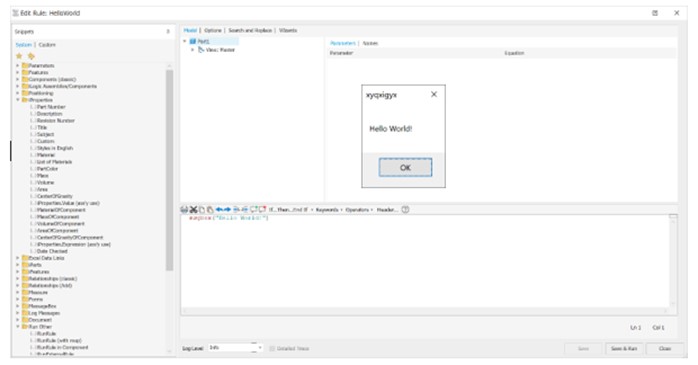Click the Equation column header

514,53
